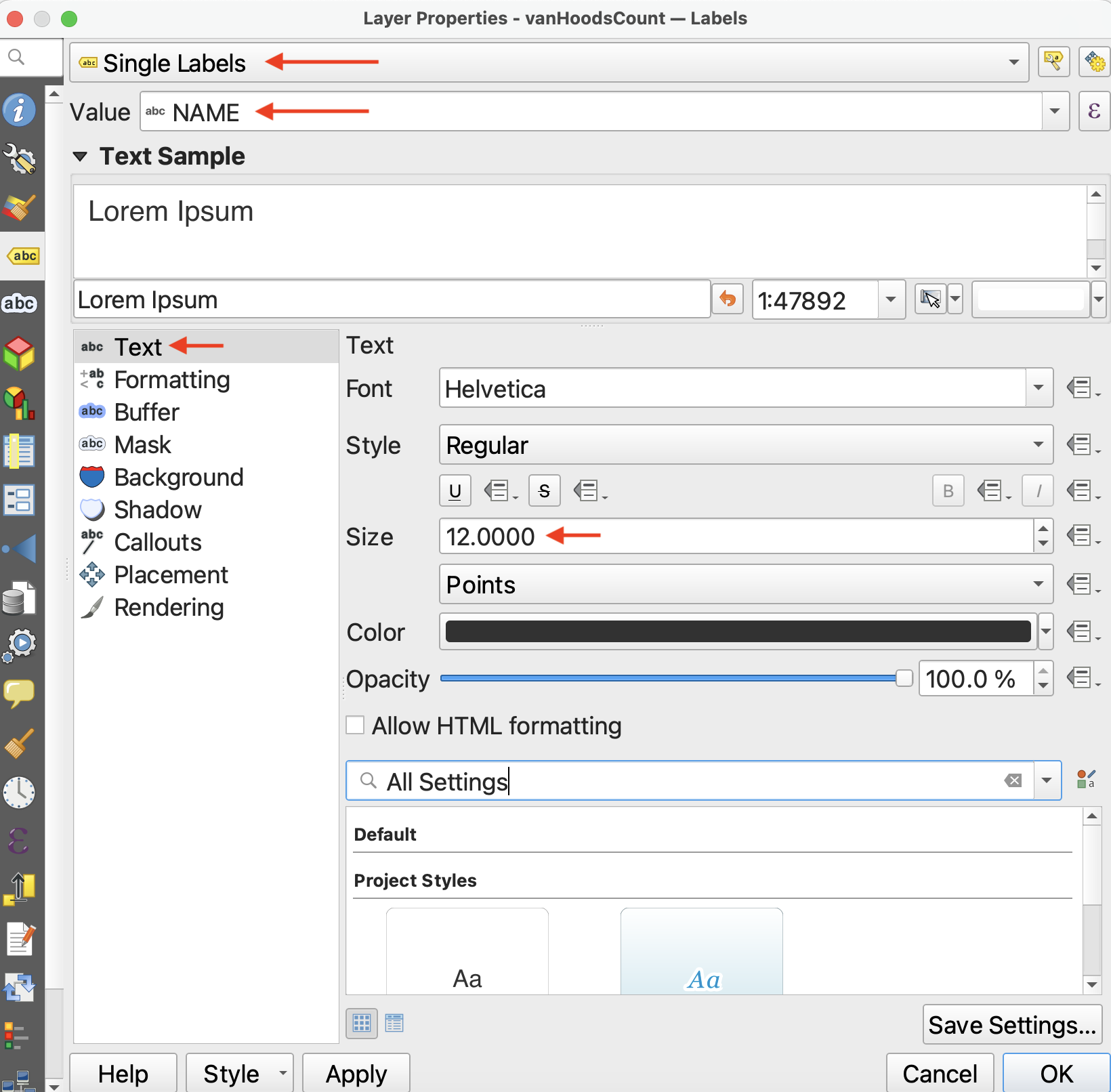The height and width of the screenshot is (1092, 1111).
Task: Open data-defined override for Font
Action: click(x=1082, y=389)
